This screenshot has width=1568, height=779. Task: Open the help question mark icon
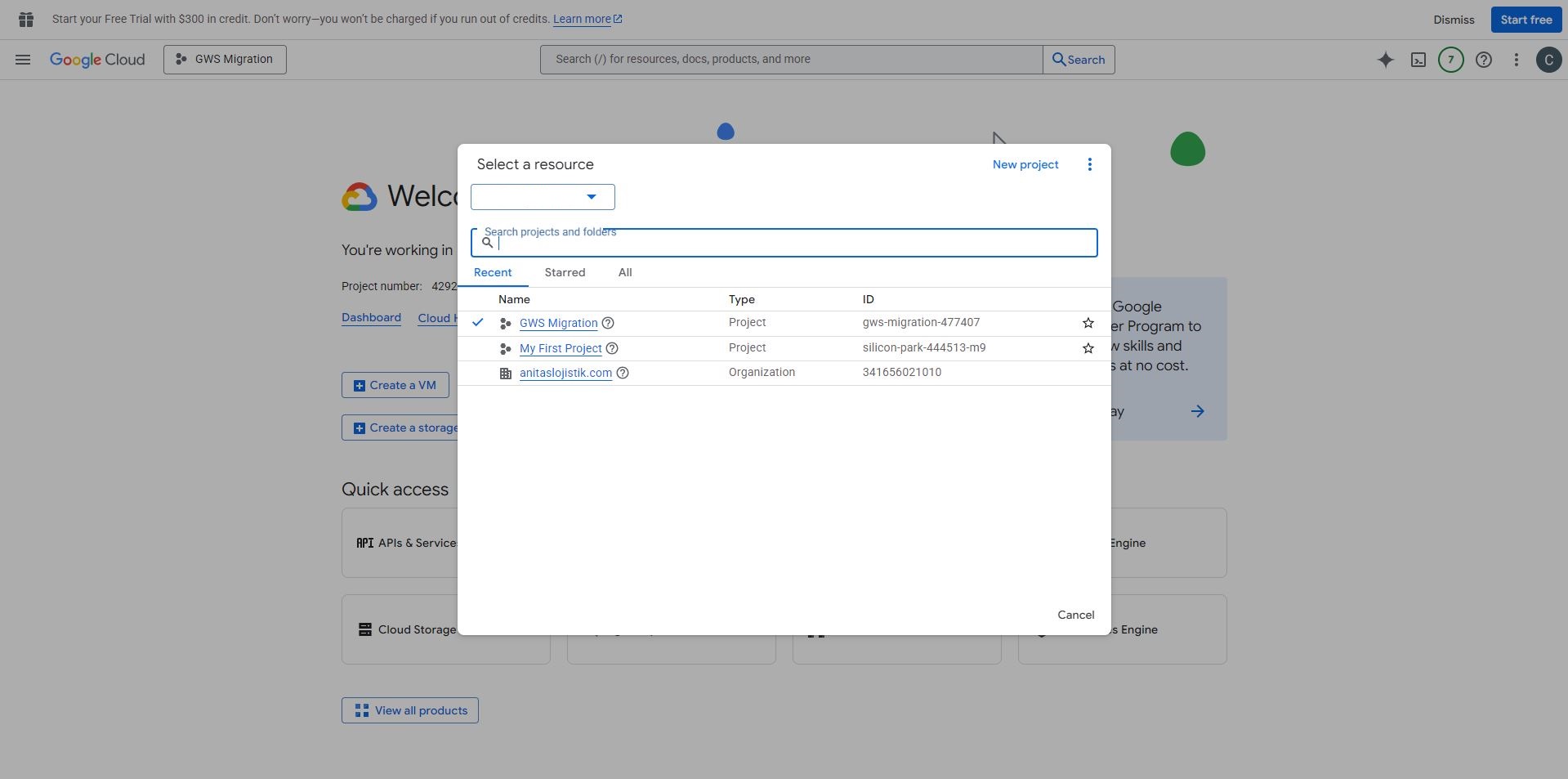[1483, 60]
